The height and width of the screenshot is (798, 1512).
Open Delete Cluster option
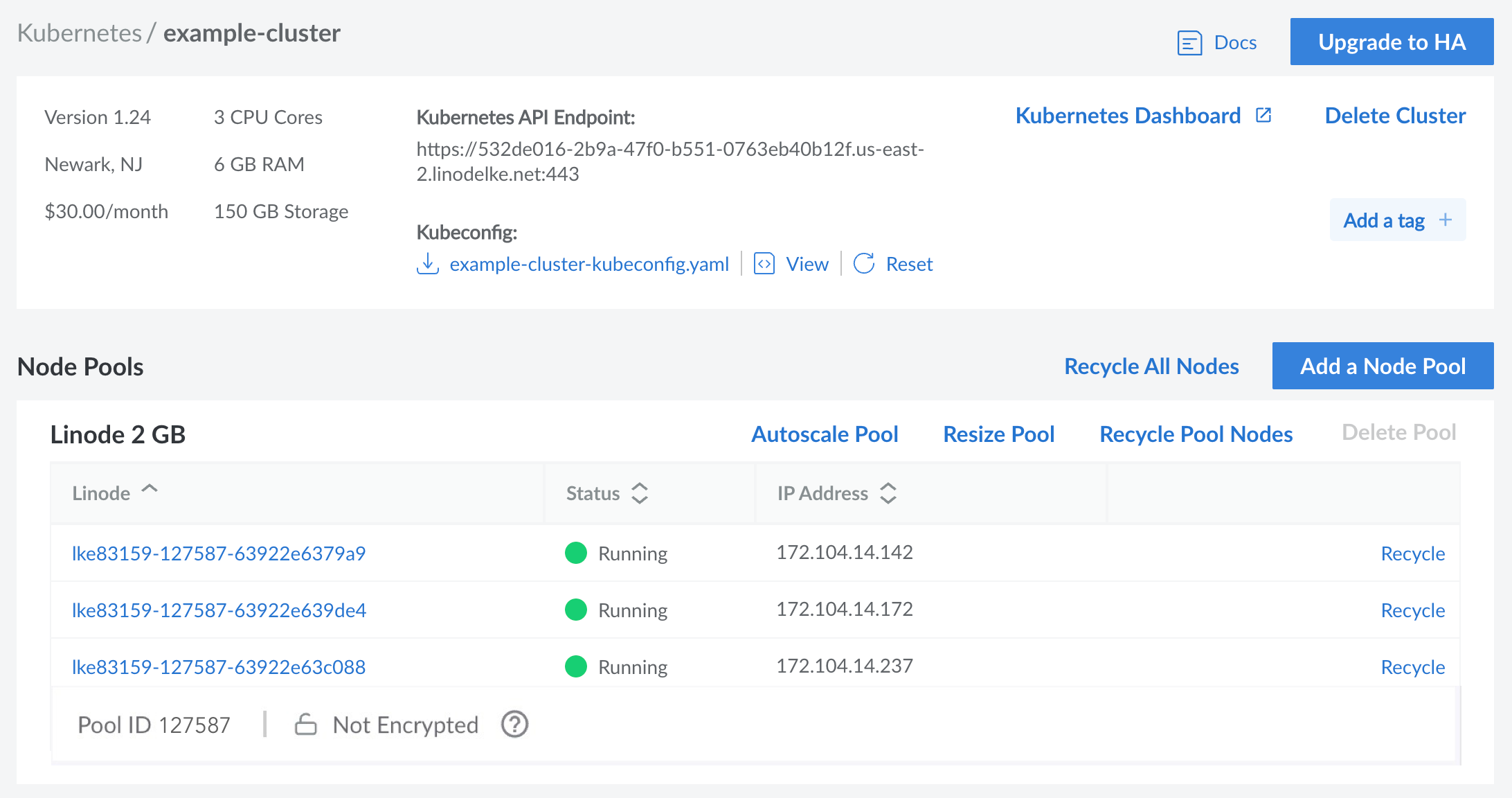pyautogui.click(x=1393, y=116)
